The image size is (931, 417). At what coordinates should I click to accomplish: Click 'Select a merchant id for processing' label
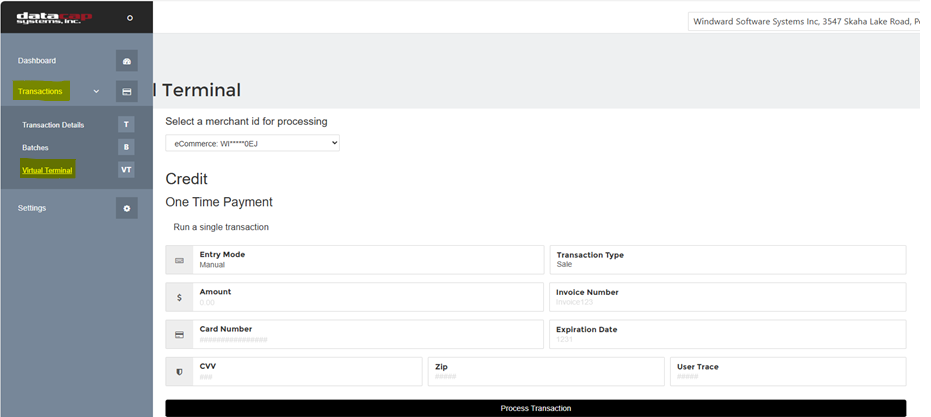point(246,121)
